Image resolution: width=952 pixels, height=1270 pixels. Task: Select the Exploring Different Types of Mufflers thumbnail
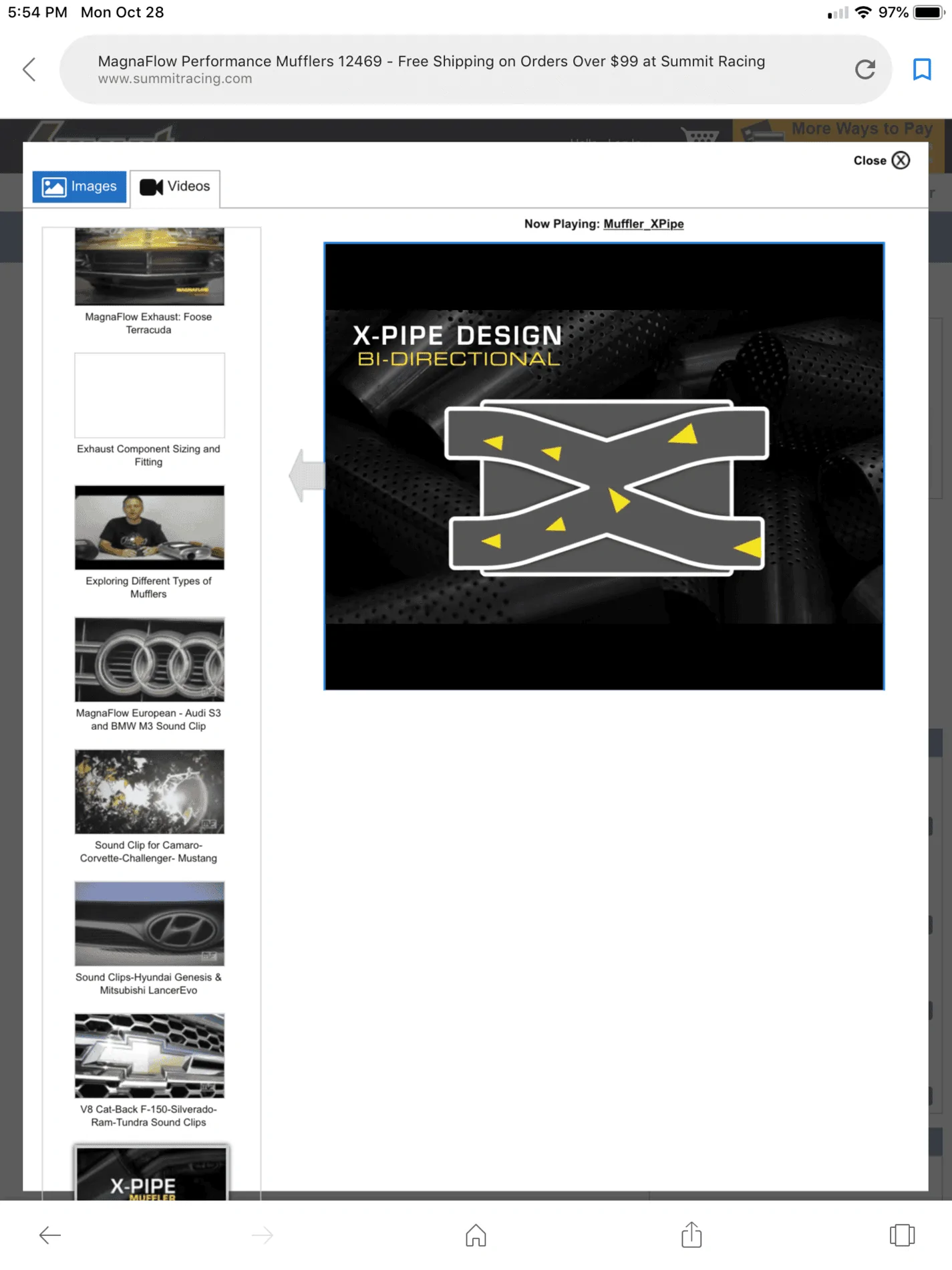[x=150, y=527]
